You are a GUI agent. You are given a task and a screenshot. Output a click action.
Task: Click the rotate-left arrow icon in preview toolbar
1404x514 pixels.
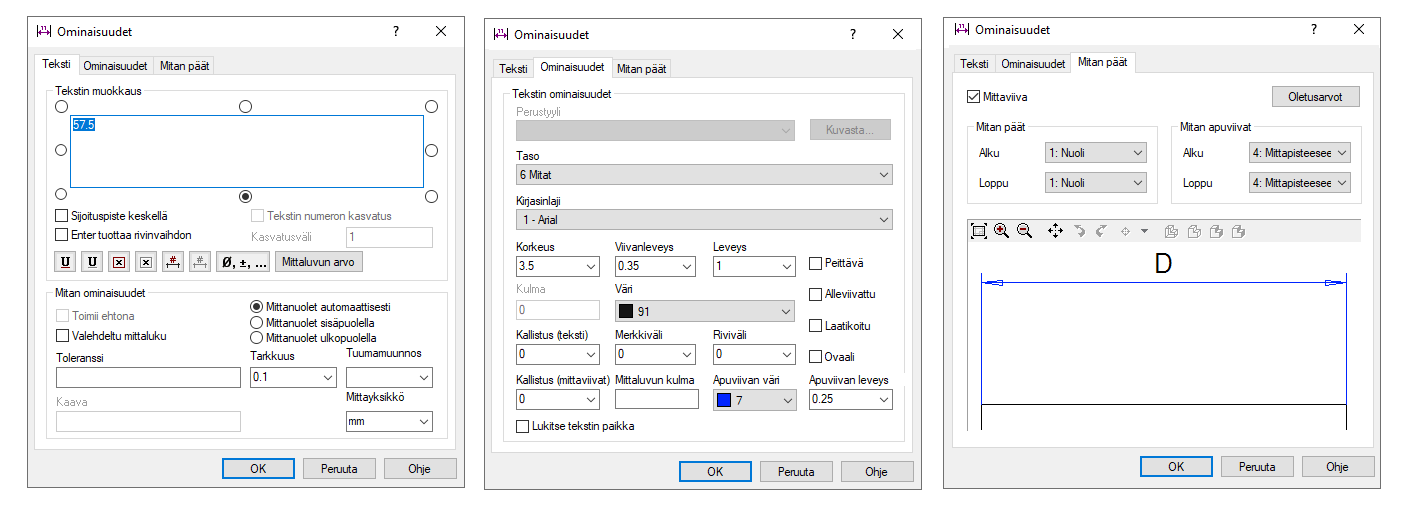tap(1080, 231)
